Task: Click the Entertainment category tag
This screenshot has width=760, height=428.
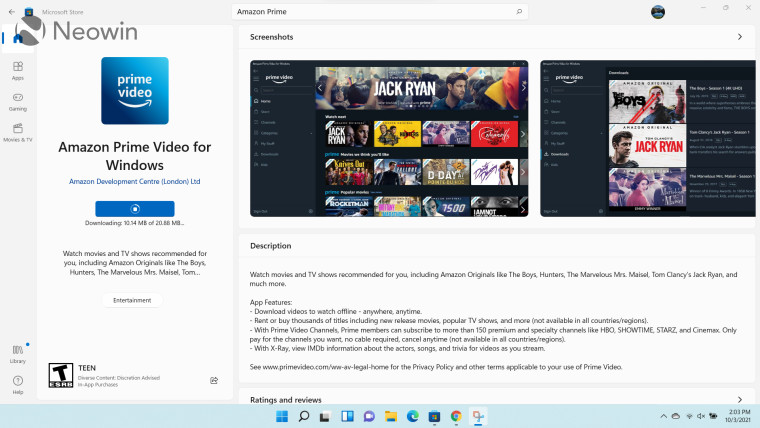Action: pos(132,301)
